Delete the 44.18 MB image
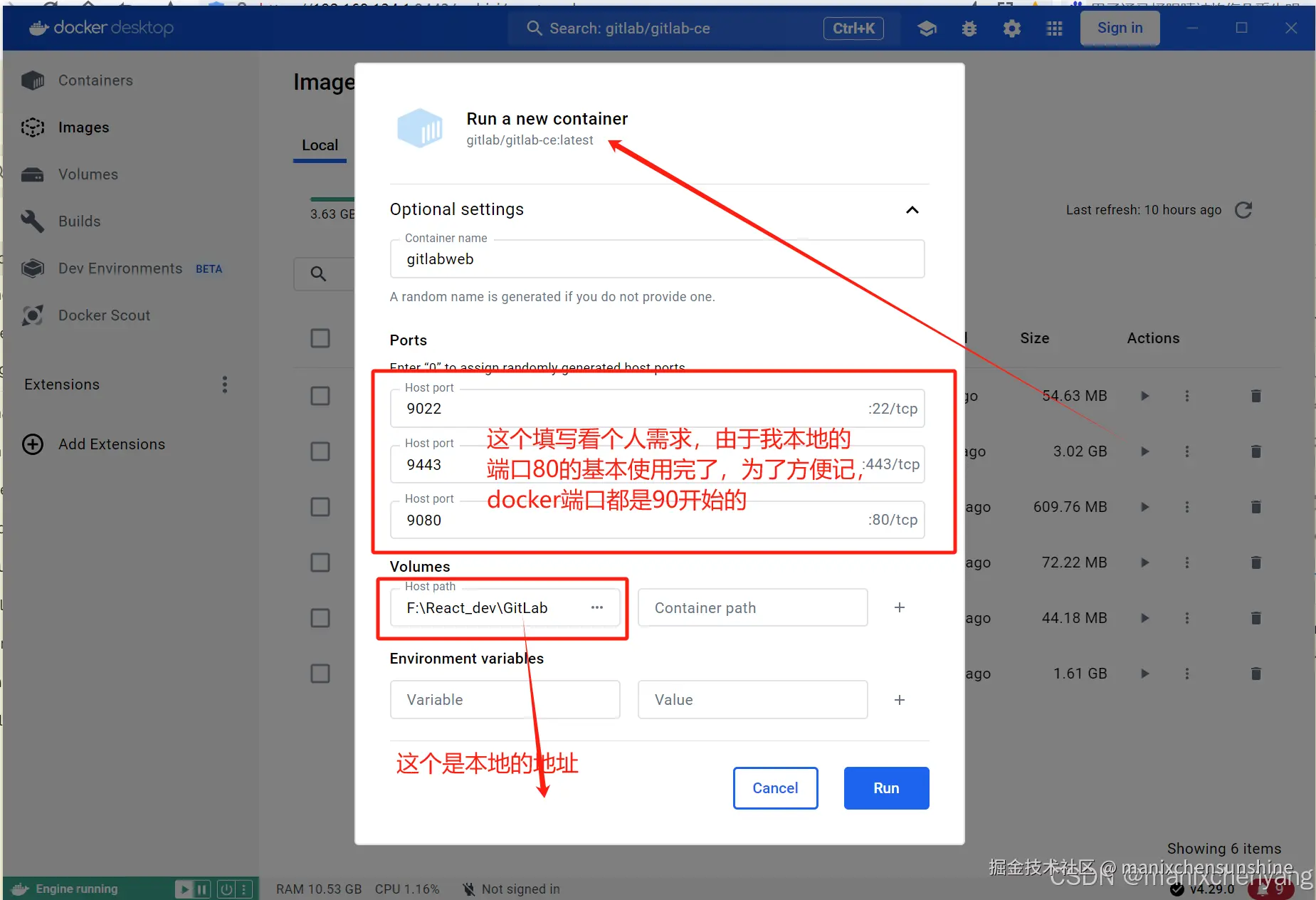This screenshot has width=1316, height=900. [1256, 618]
